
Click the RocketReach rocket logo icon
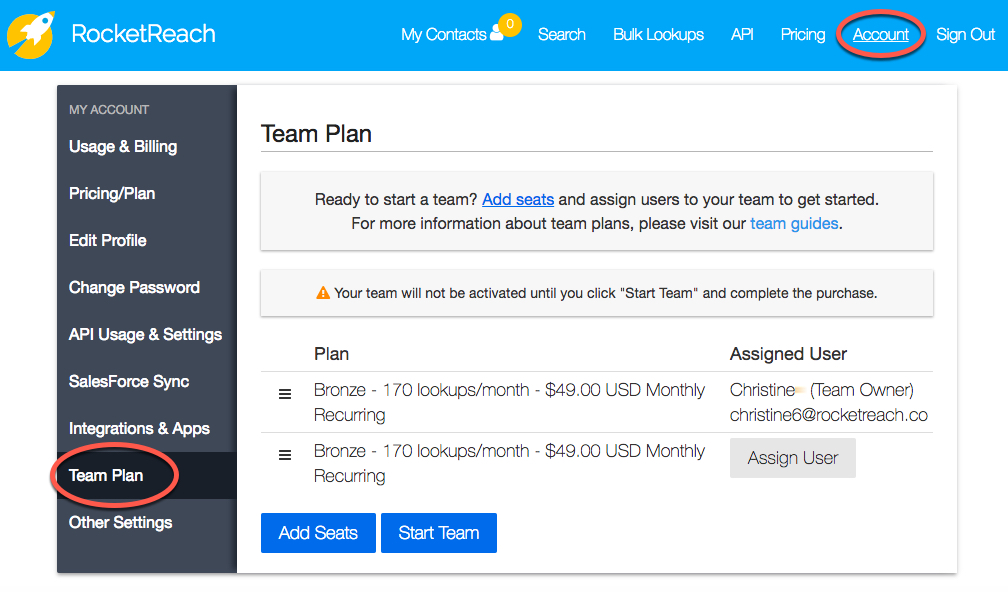click(31, 35)
